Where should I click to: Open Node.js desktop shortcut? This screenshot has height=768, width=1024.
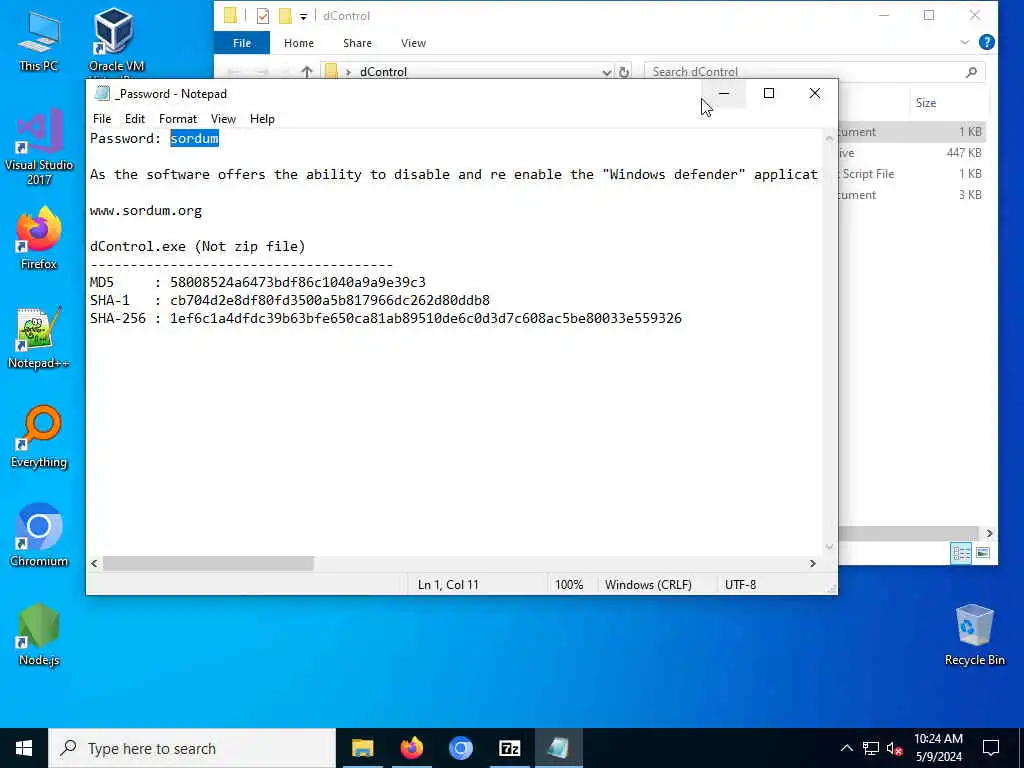point(39,635)
